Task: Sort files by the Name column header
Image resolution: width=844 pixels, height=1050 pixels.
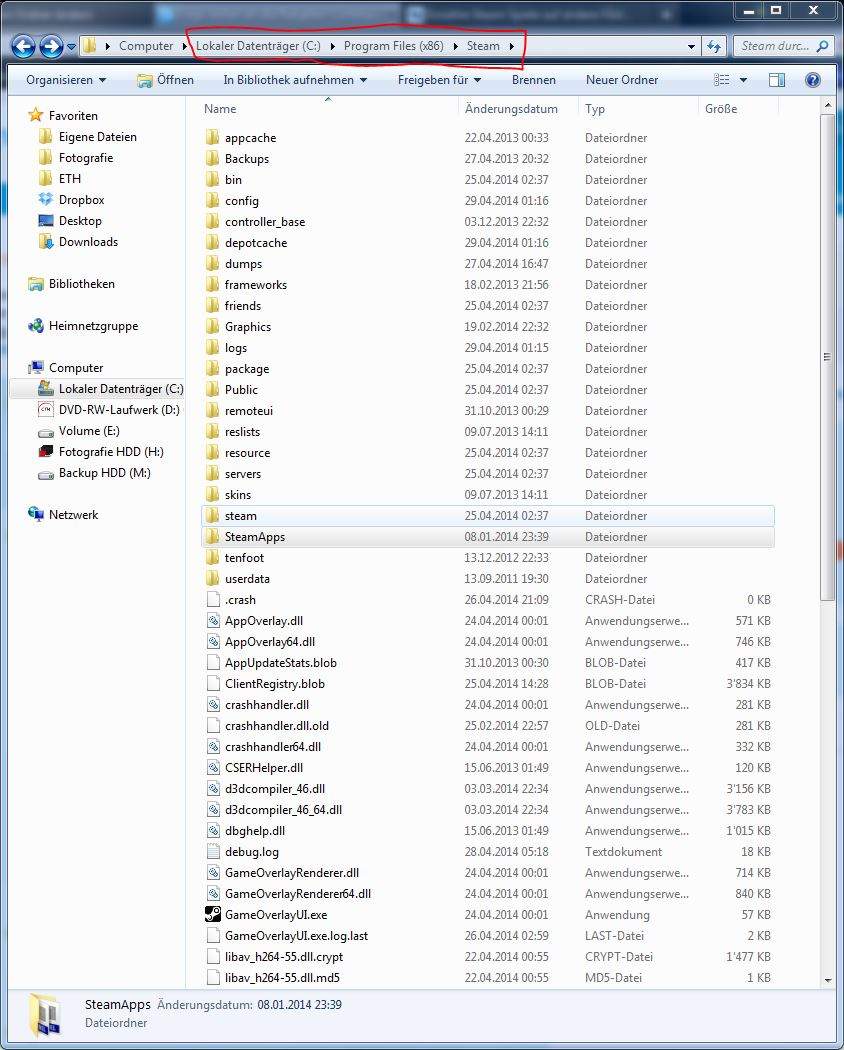Action: tap(220, 108)
